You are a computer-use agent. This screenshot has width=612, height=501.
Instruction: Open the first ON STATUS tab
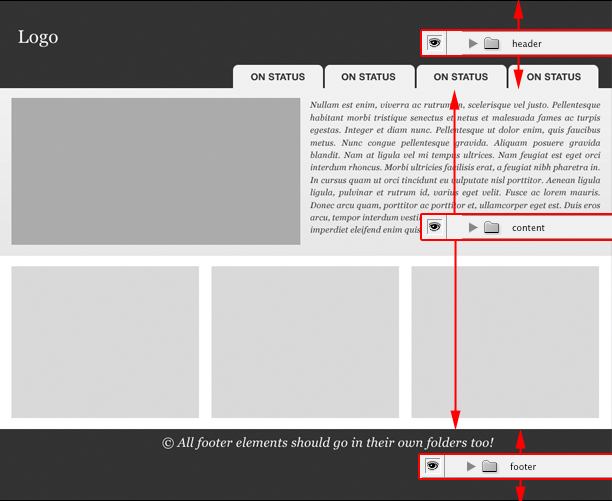tap(278, 77)
